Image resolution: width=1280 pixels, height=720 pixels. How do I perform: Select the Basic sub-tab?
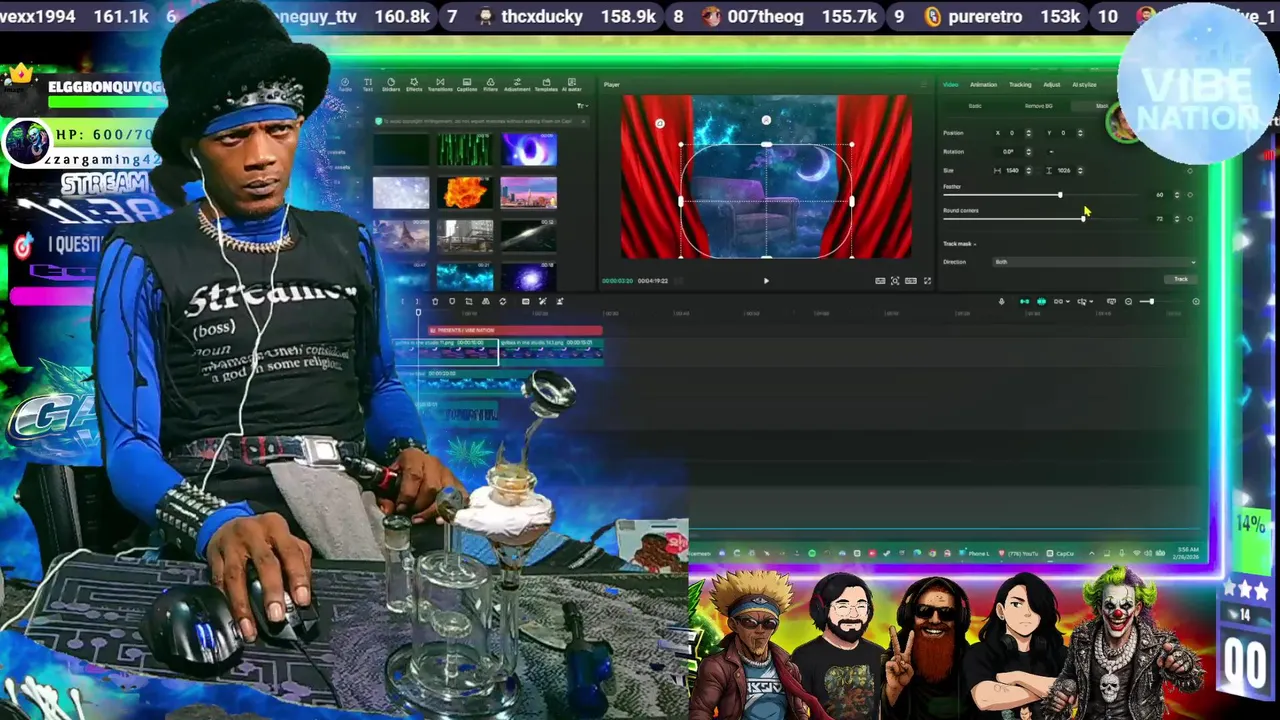975,106
